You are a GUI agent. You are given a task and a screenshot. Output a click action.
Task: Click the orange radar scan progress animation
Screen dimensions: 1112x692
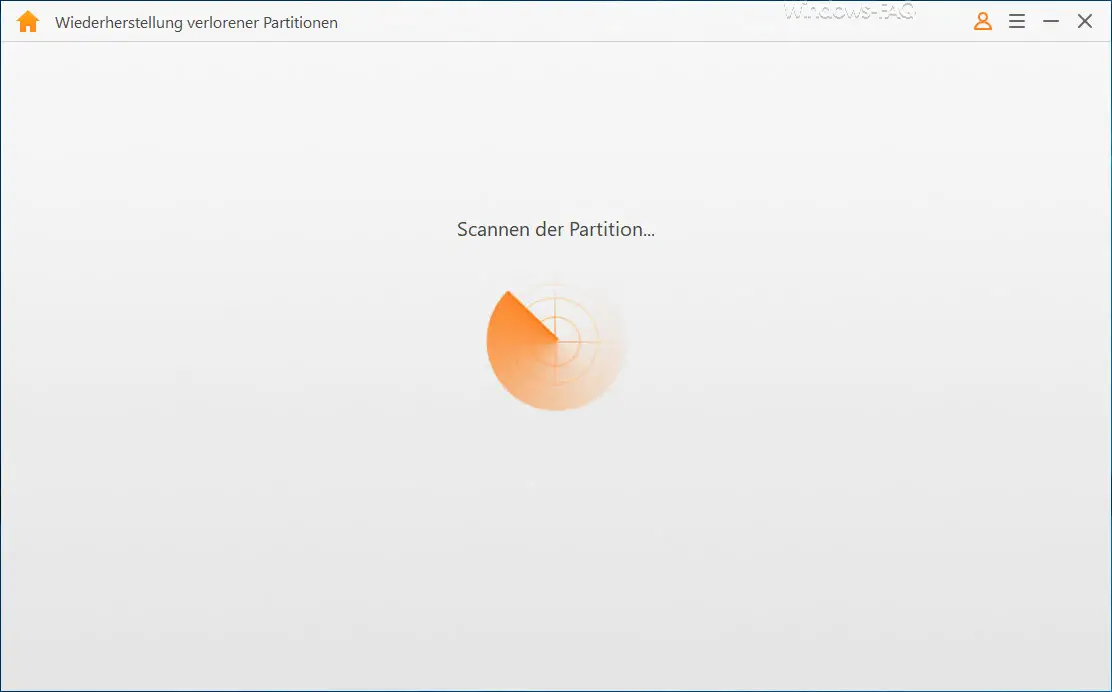[555, 347]
